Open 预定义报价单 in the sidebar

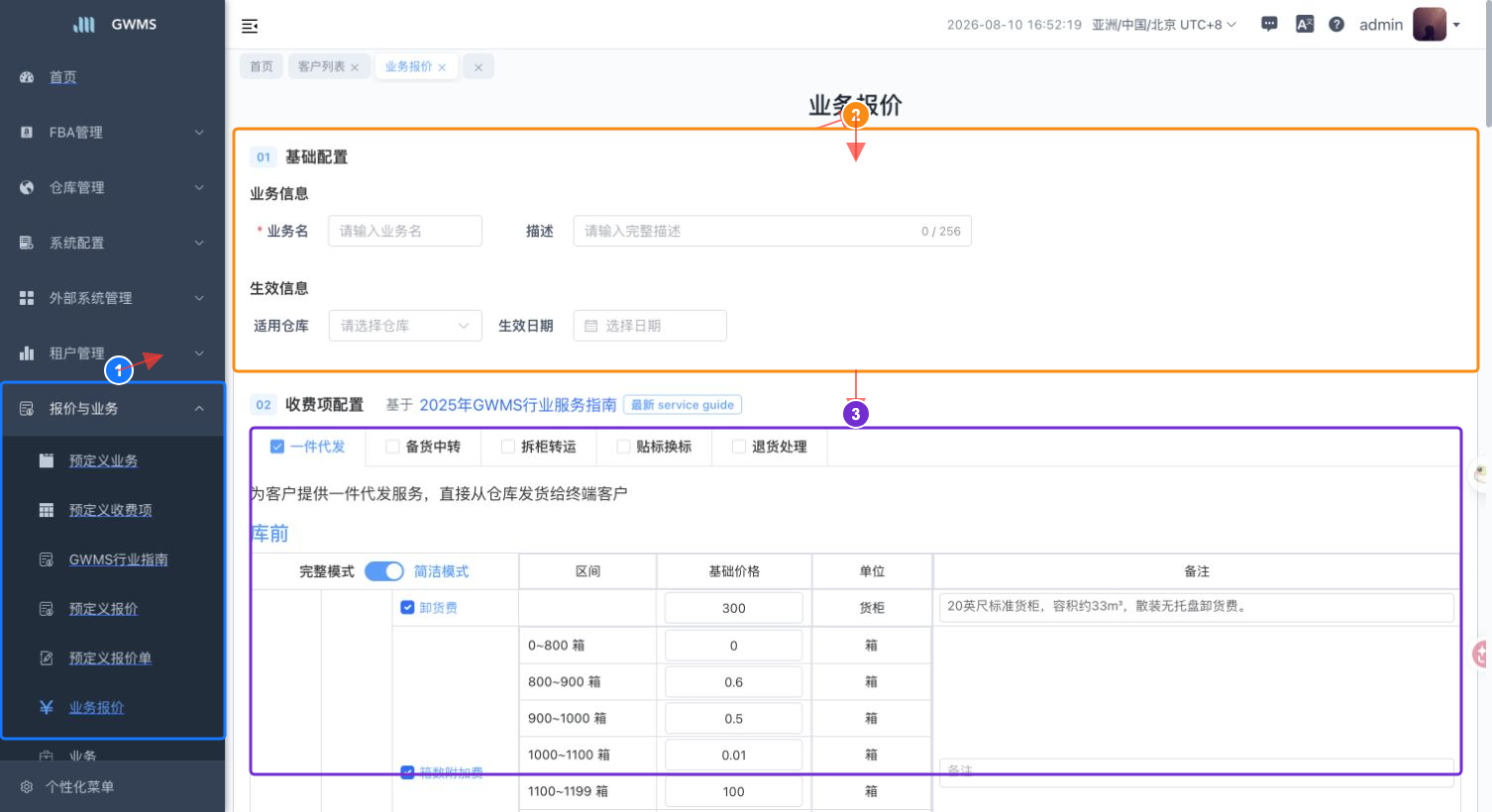tap(110, 659)
